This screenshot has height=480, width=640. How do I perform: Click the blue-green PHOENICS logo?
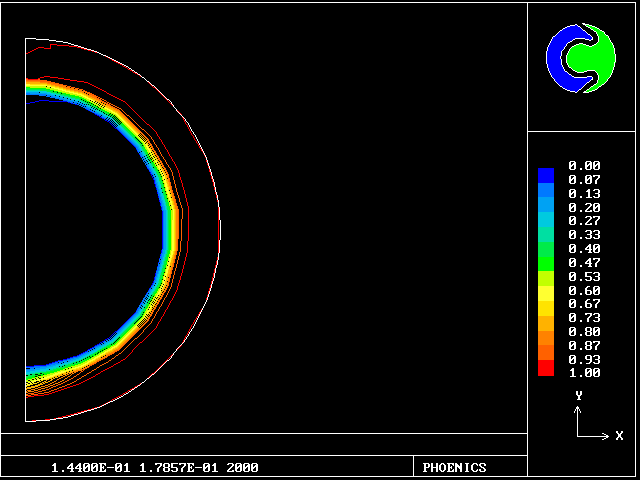coord(581,59)
